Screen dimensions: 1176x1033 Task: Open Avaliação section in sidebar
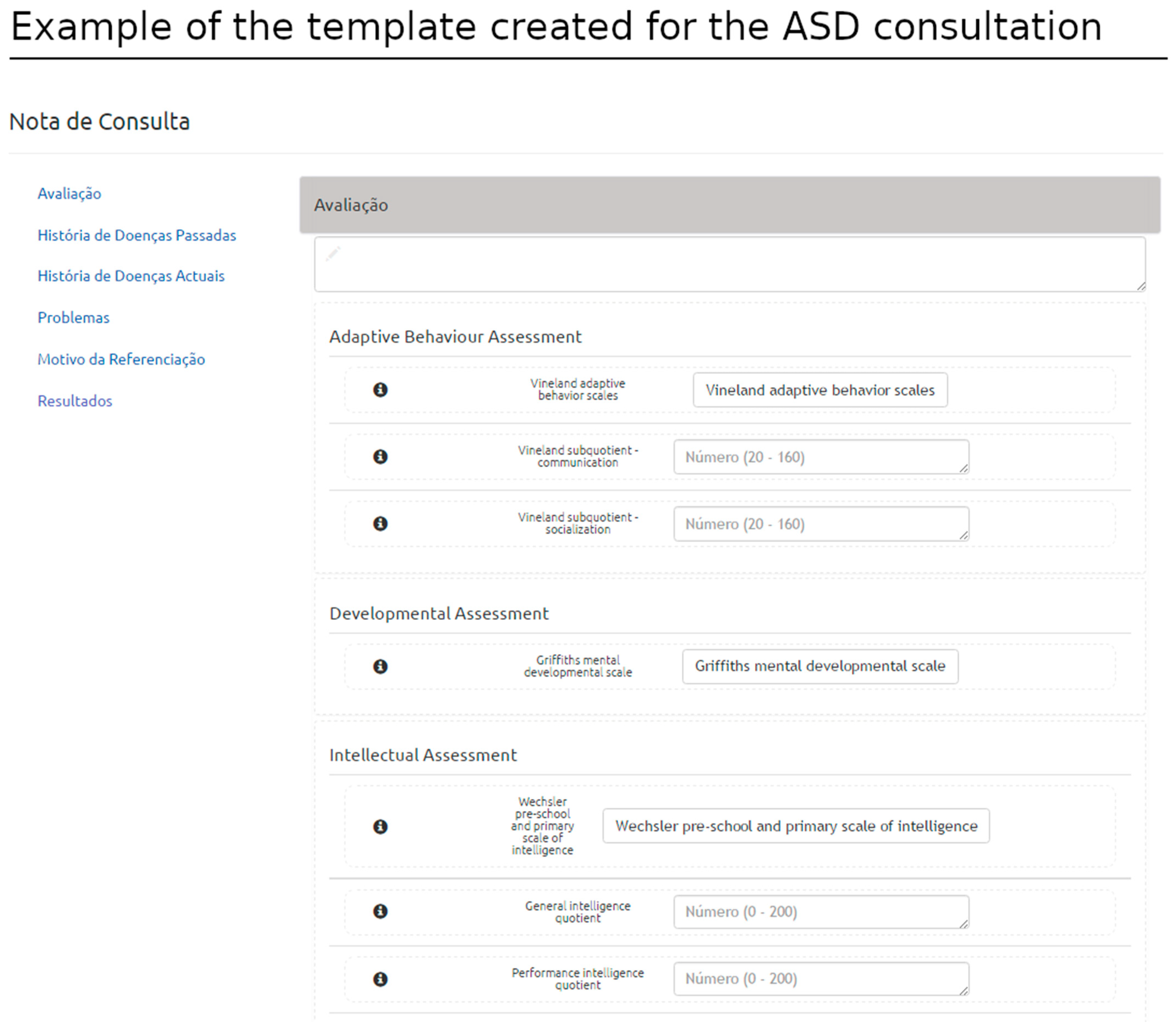coord(69,193)
